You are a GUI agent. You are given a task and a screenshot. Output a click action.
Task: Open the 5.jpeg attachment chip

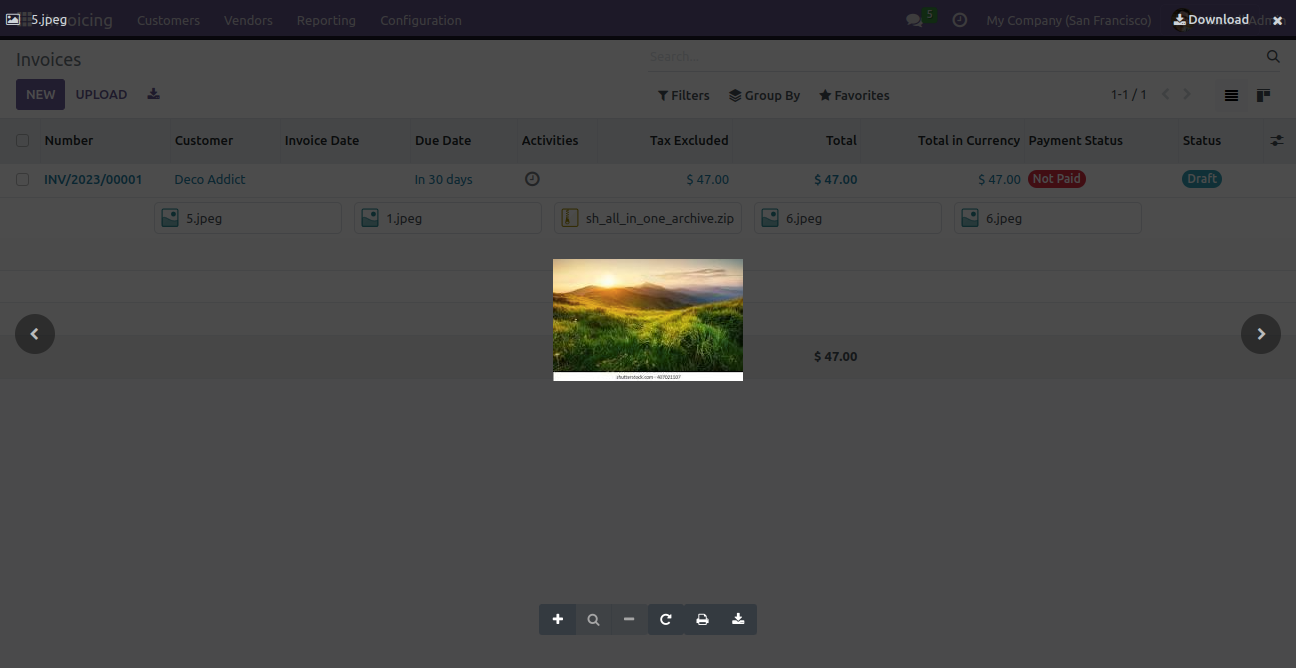click(248, 218)
